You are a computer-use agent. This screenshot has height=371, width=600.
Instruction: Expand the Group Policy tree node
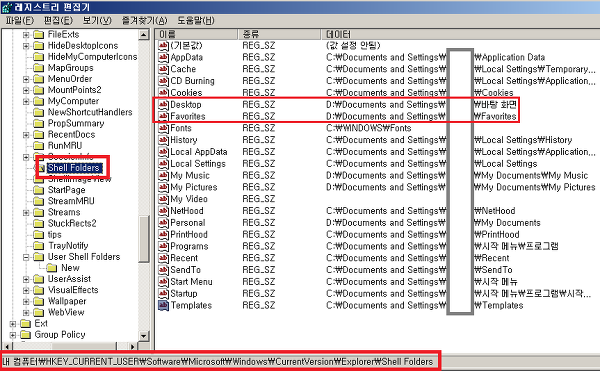pos(13,335)
